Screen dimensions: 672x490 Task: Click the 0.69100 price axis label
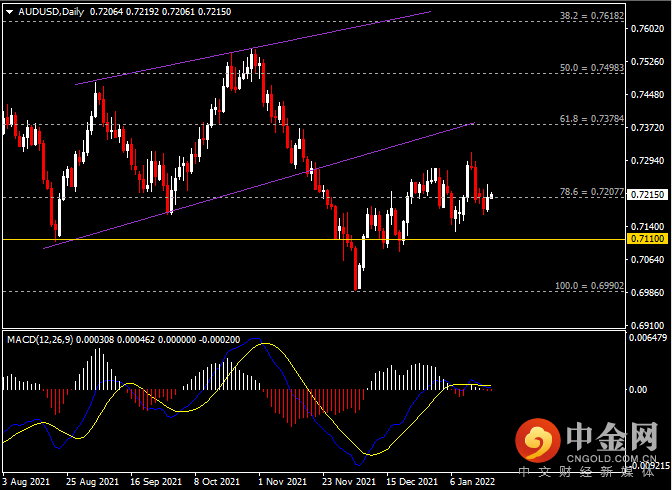[647, 325]
